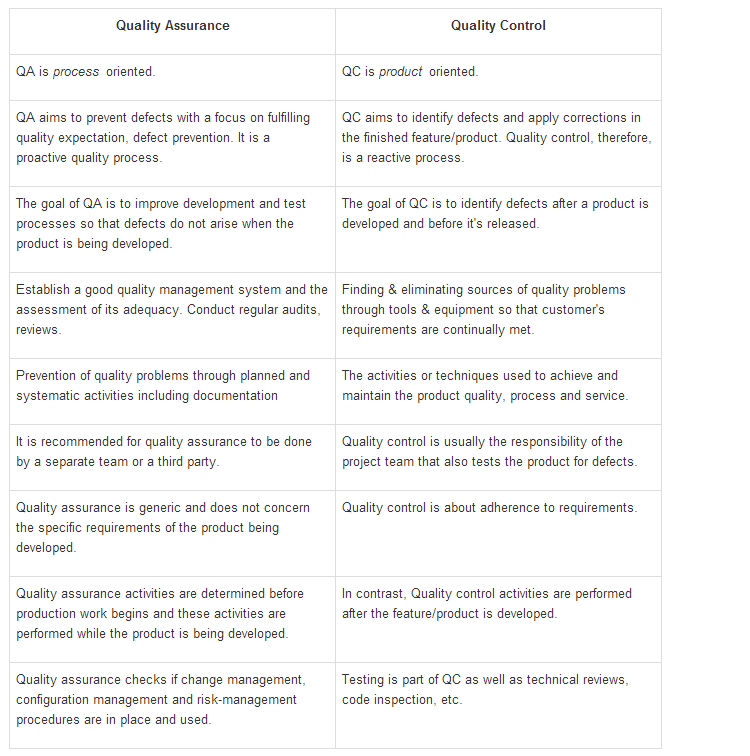Click the 'QA aims to prevent defects' cell
750x756 pixels.
point(172,138)
